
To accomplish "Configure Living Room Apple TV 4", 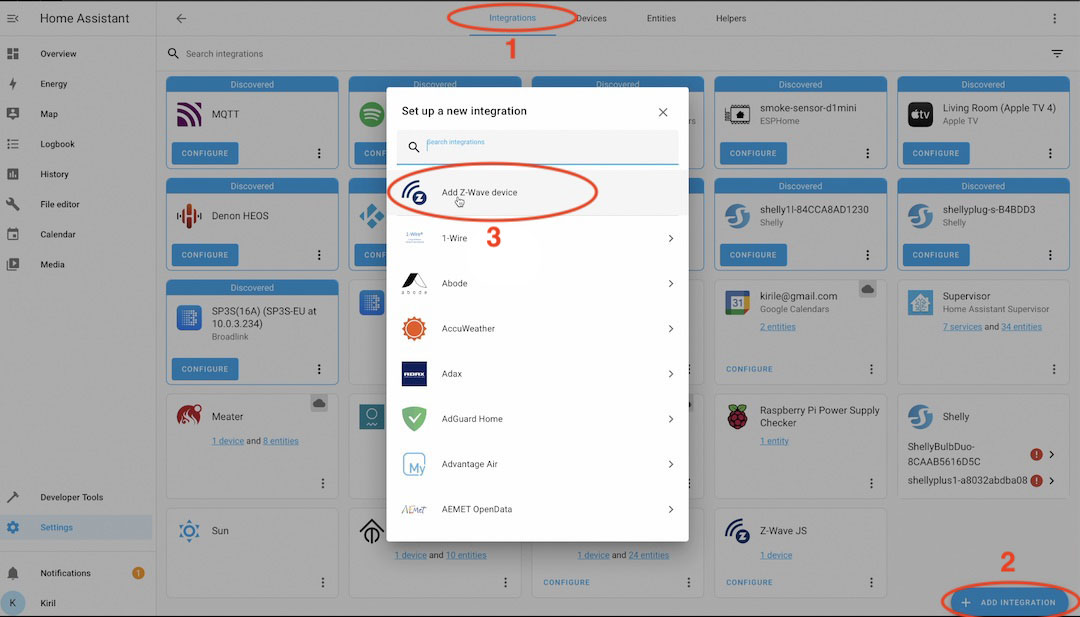I will click(935, 154).
